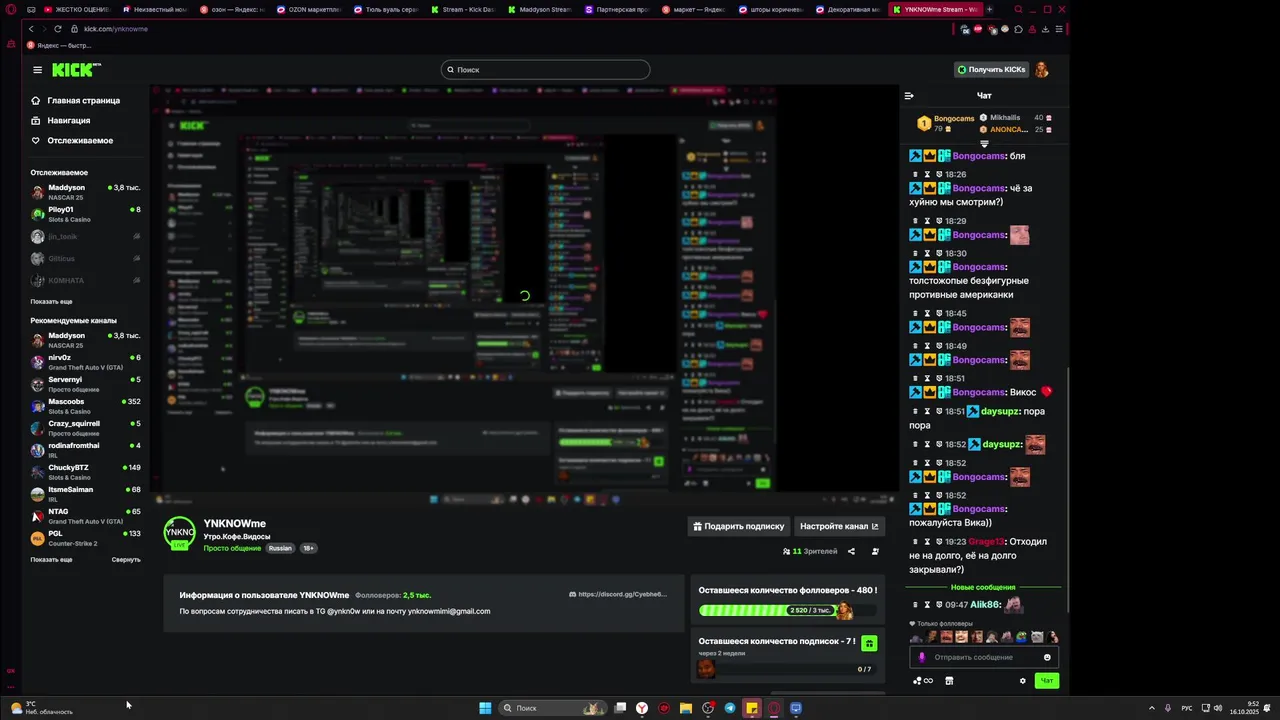Click the Mikhailis name in the chat leaderboard
This screenshot has height=720, width=1280.
click(x=1005, y=118)
